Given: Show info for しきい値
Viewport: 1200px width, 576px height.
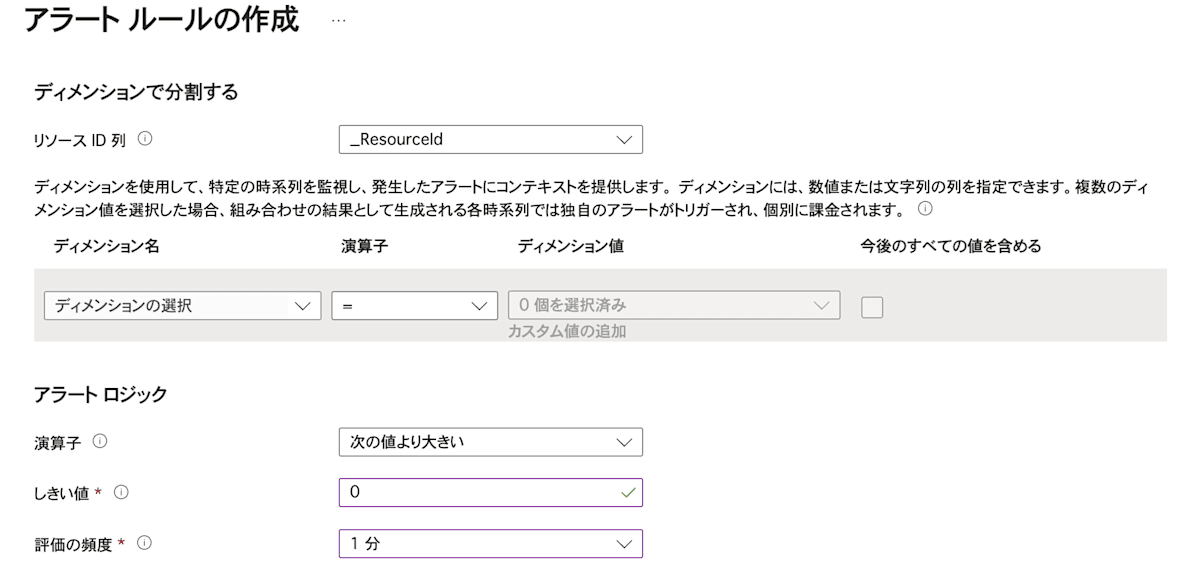Looking at the screenshot, I should 122,492.
